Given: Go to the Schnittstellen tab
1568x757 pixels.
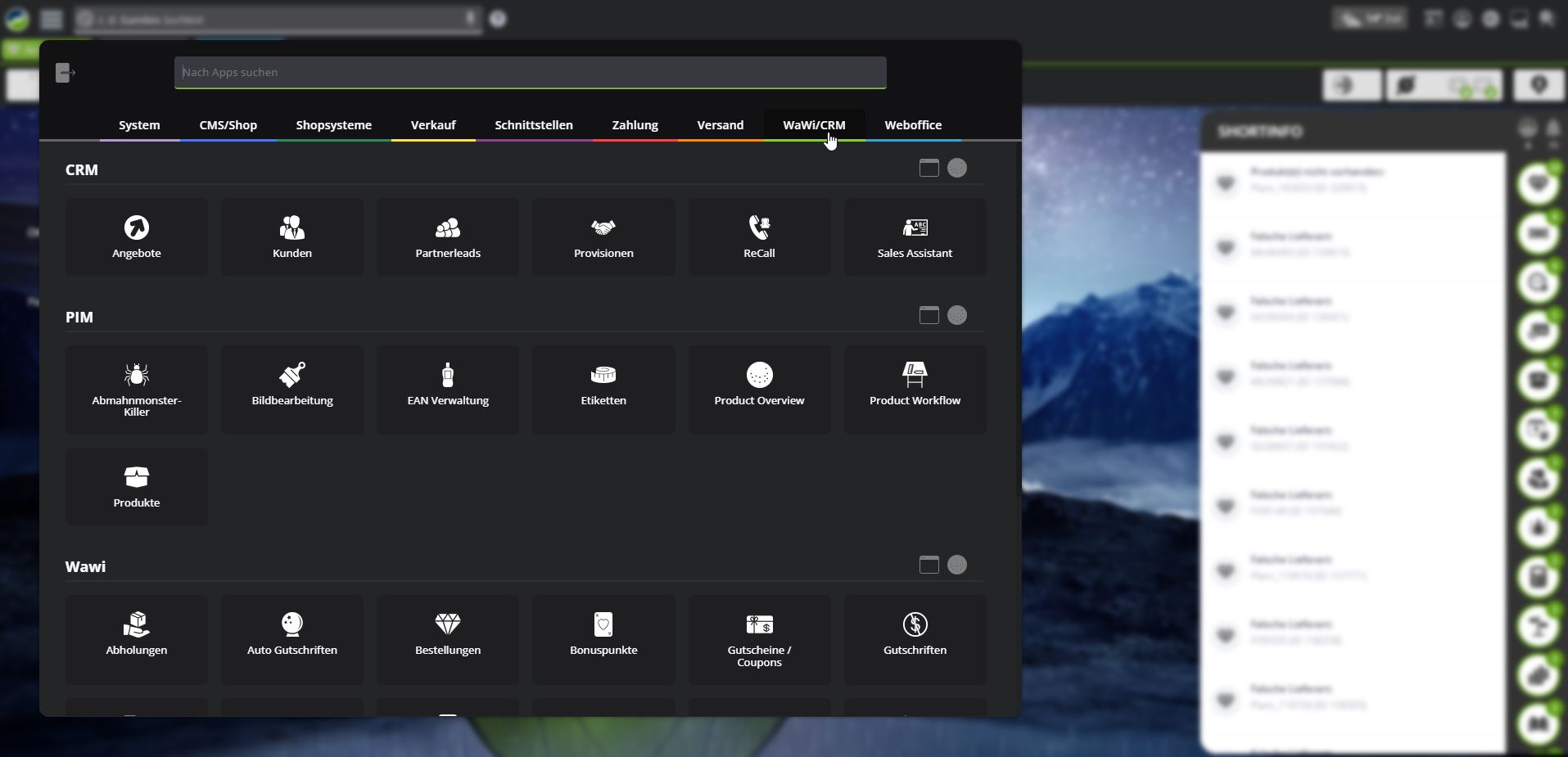Looking at the screenshot, I should (534, 125).
